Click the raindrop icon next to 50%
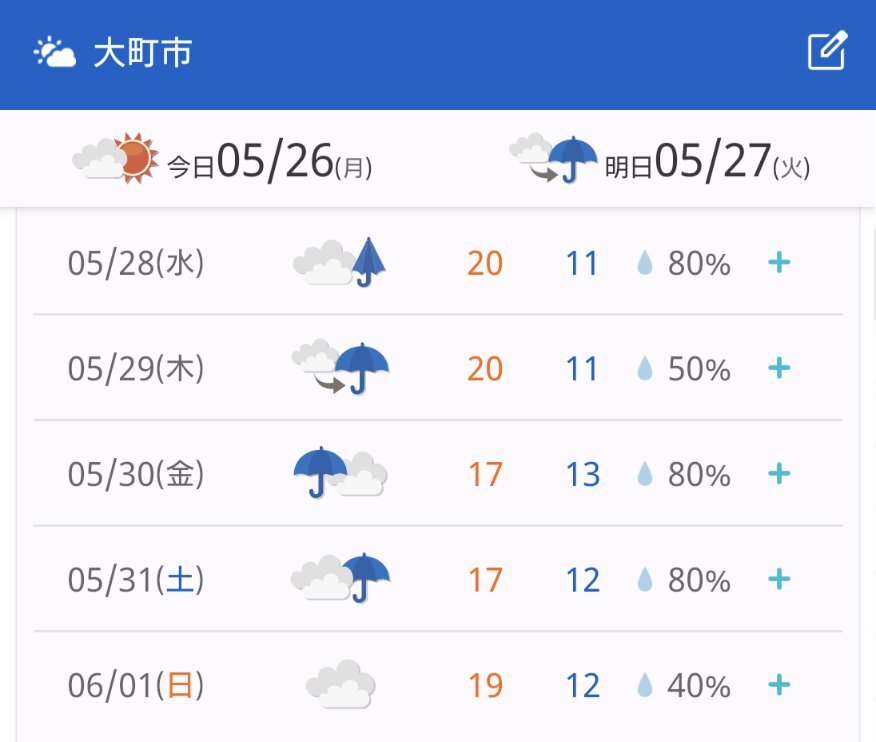This screenshot has height=742, width=876. pos(645,368)
